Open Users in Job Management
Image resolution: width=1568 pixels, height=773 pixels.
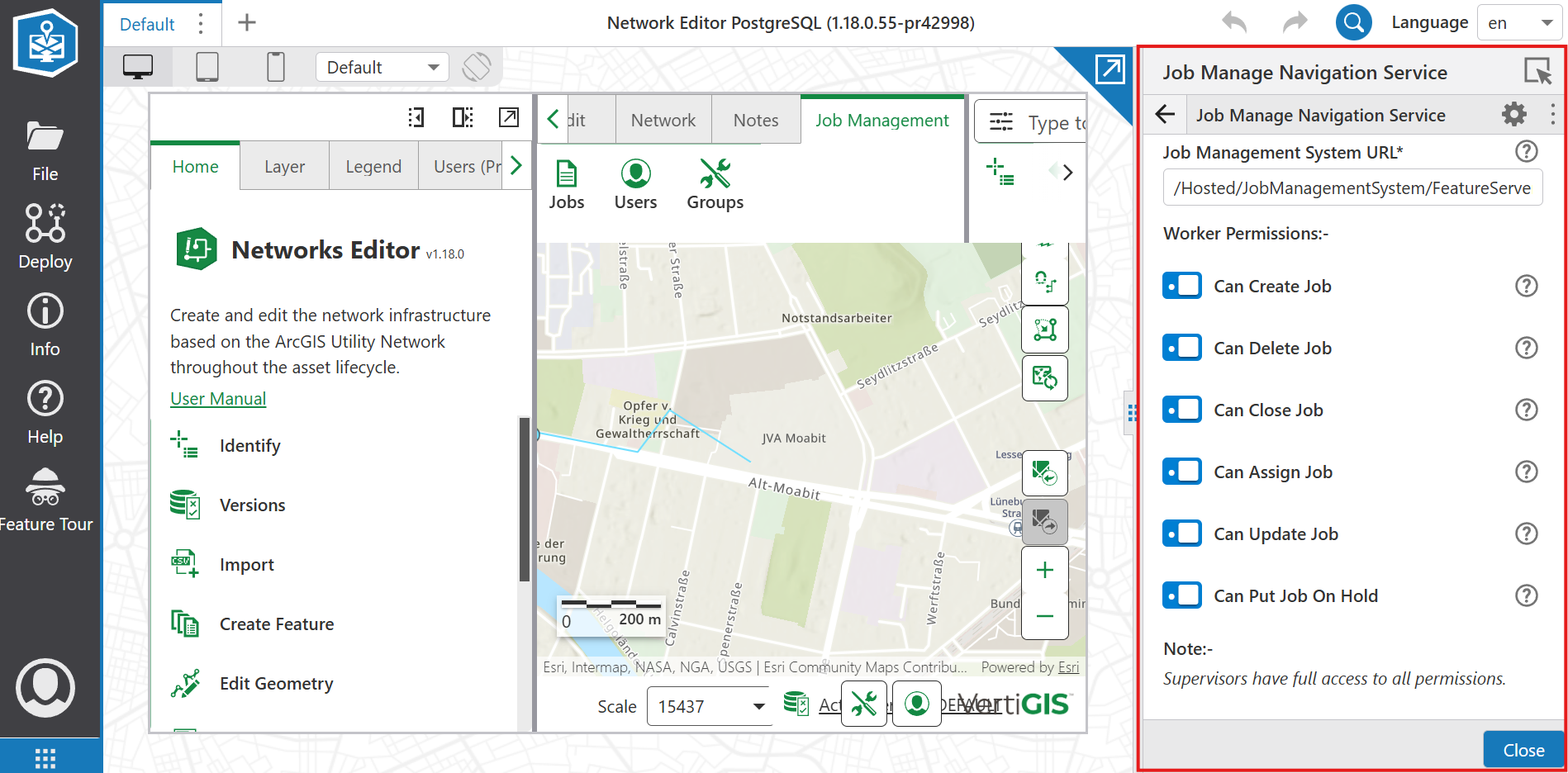[636, 185]
